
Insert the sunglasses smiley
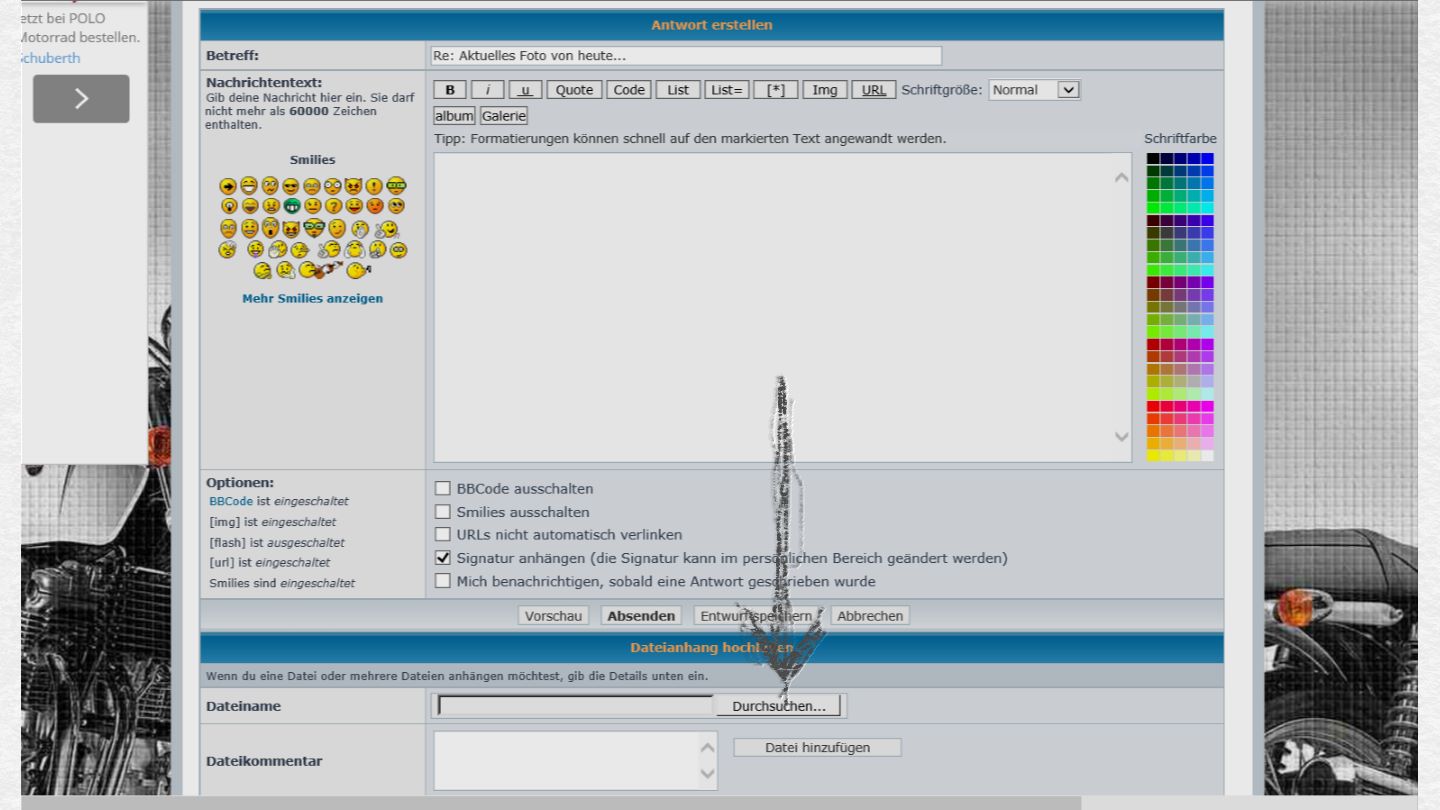[x=291, y=186]
